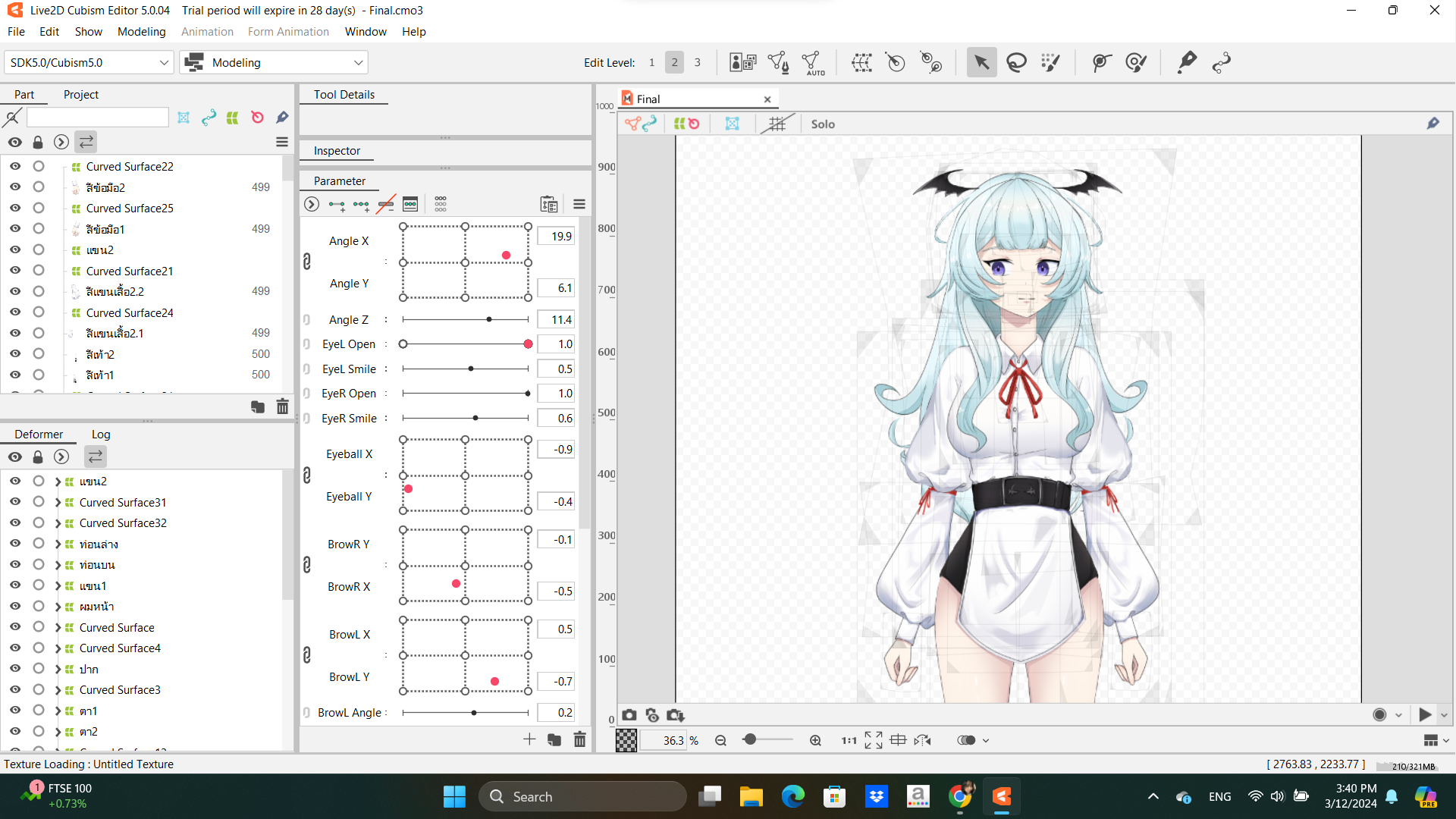
Task: Expand the Curved Surface deformer node
Action: 58,628
